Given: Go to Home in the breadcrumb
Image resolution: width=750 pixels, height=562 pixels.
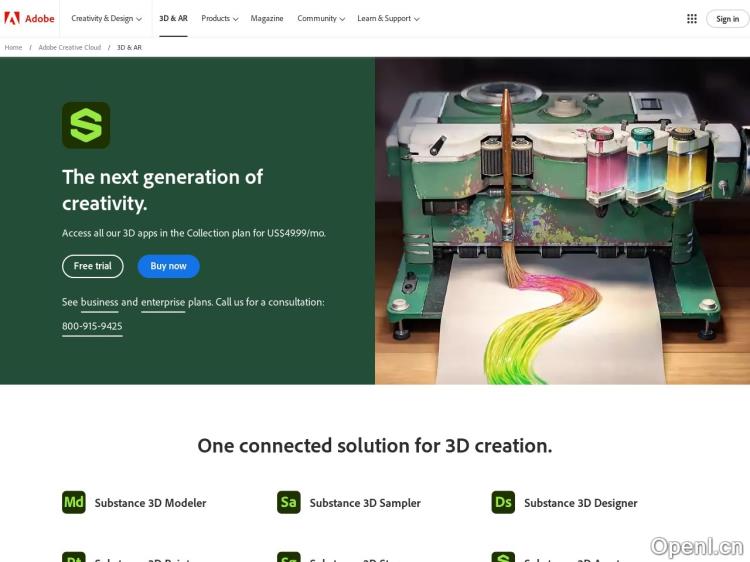Looking at the screenshot, I should [13, 47].
